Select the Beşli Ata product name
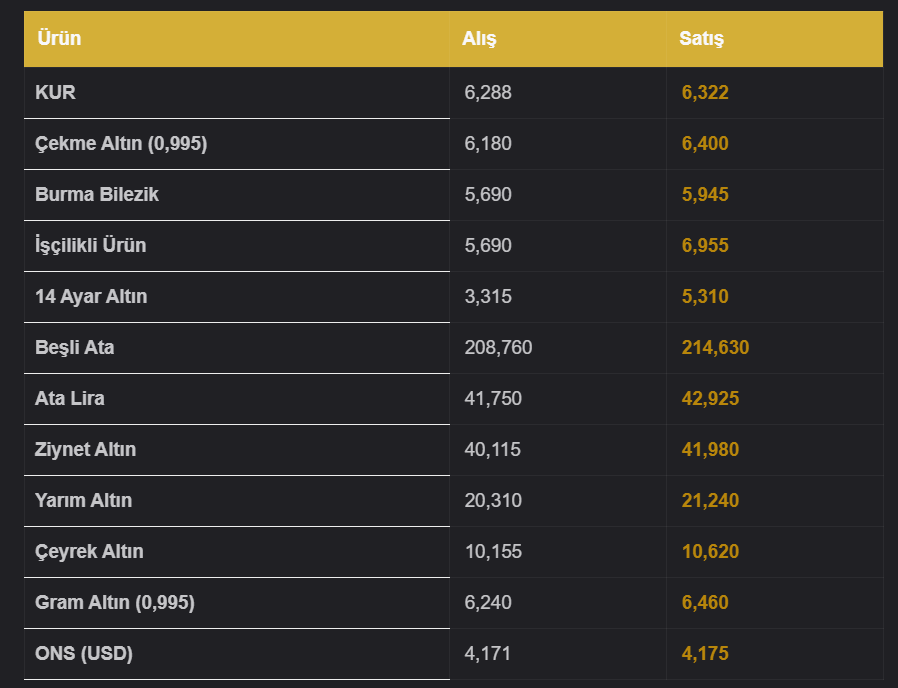Screen dimensions: 898x688 [74, 347]
